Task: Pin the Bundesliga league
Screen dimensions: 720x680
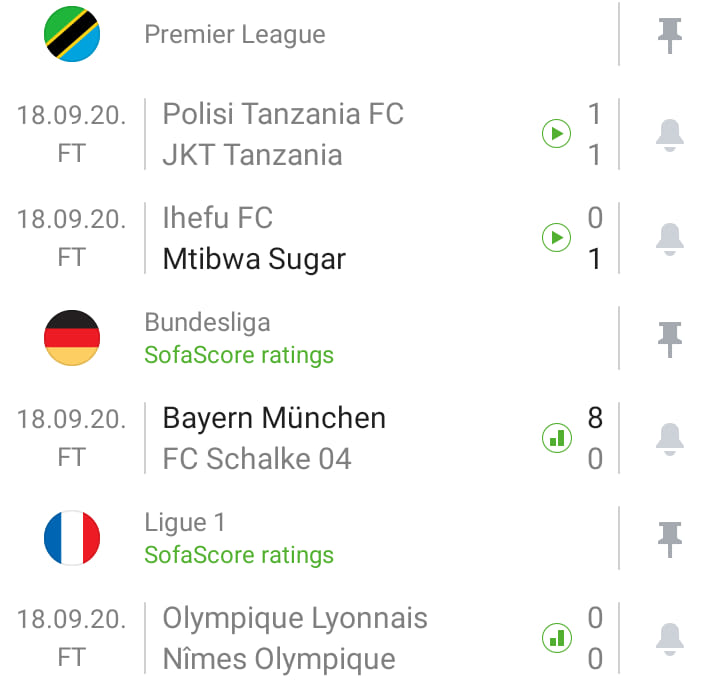Action: coord(669,339)
